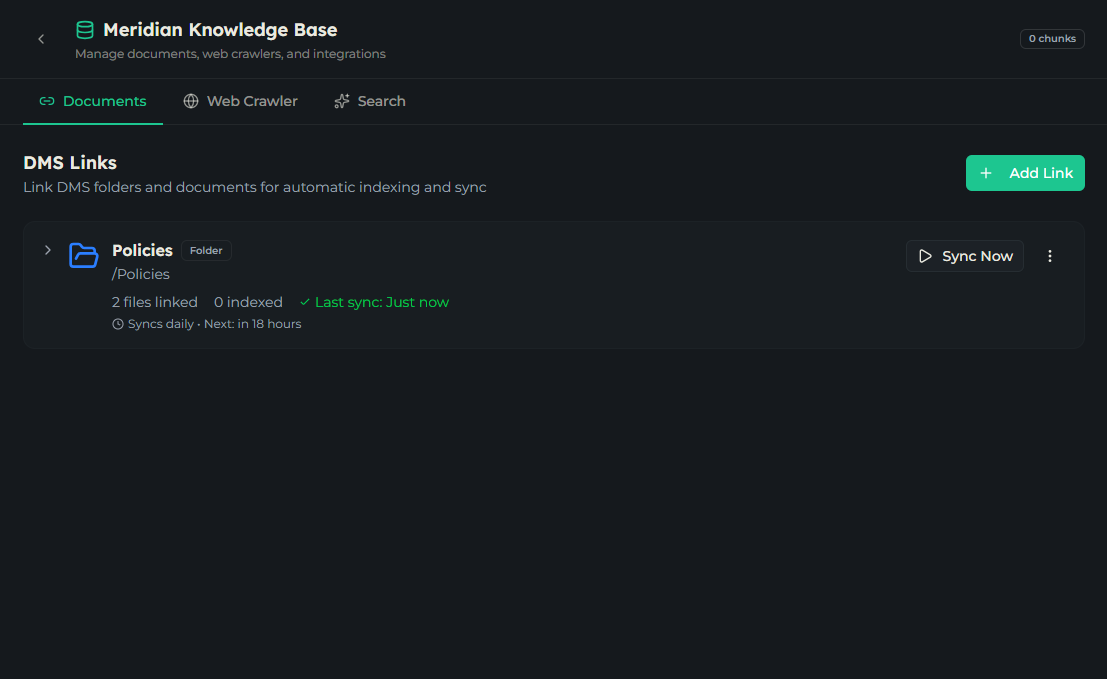1107x679 pixels.
Task: Click the clock icon next to Syncs daily
Action: [118, 324]
